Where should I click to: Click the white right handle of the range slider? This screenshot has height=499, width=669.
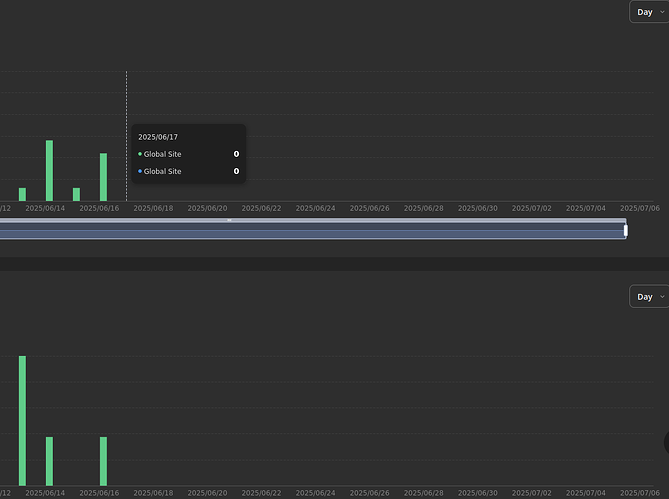(x=625, y=230)
